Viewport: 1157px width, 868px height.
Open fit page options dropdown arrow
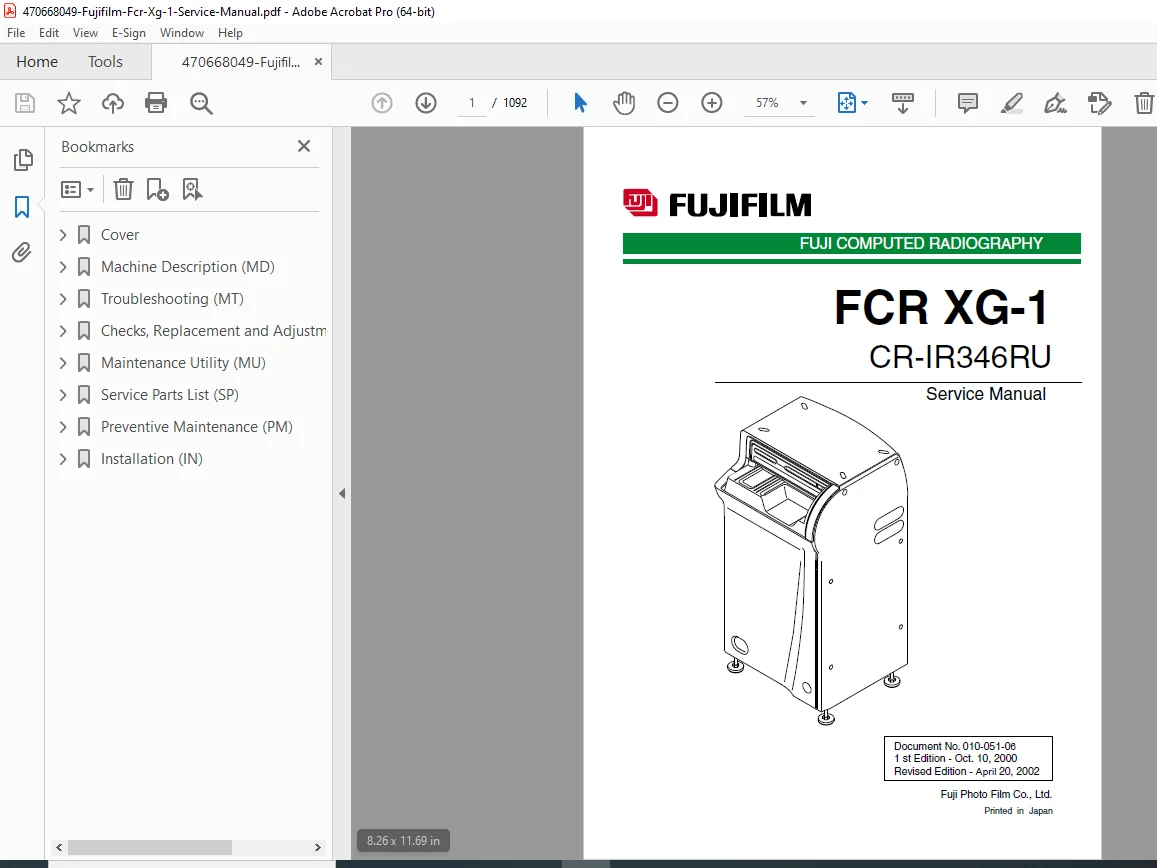(x=865, y=103)
